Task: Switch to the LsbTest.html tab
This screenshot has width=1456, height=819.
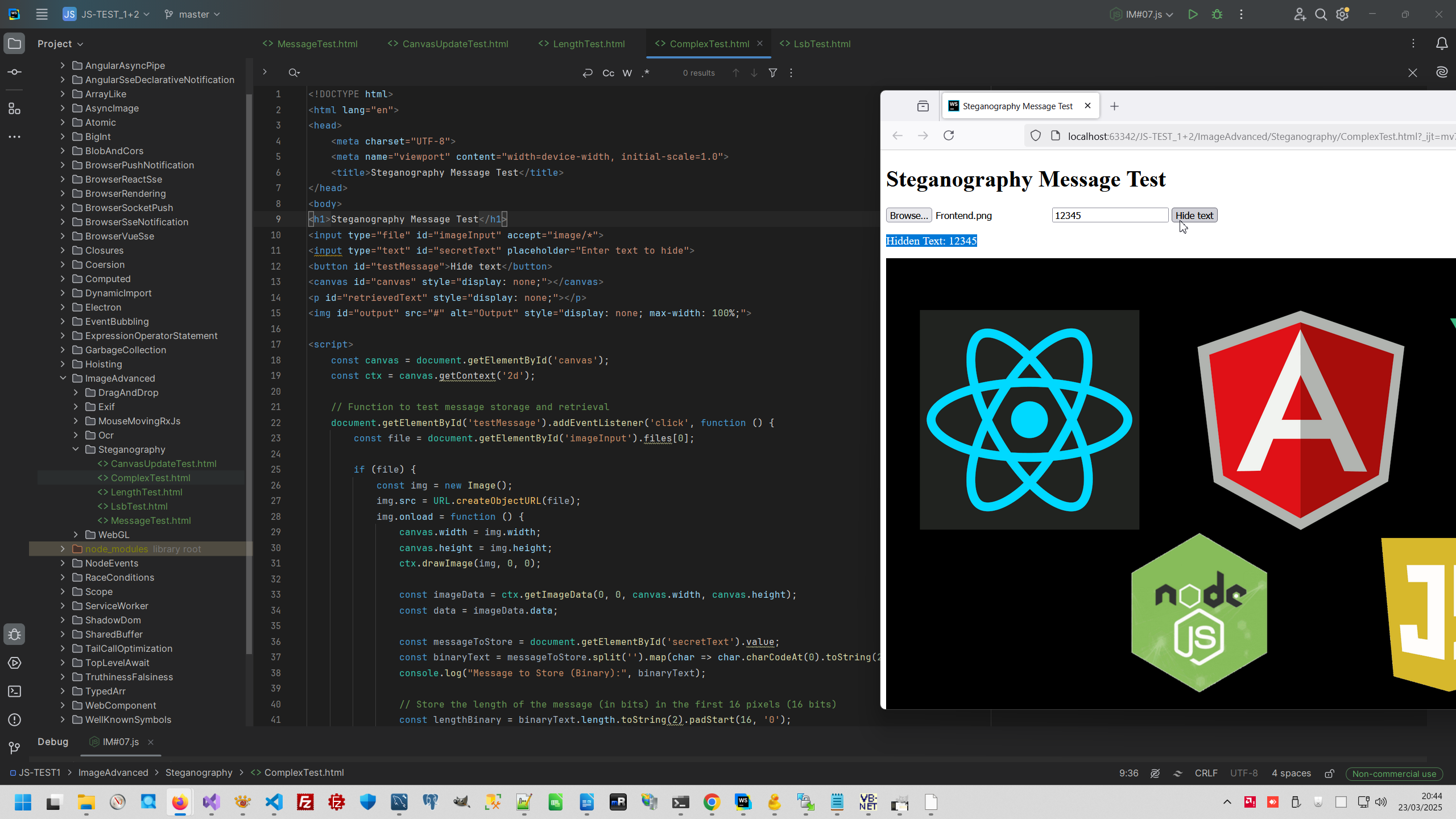Action: point(821,44)
